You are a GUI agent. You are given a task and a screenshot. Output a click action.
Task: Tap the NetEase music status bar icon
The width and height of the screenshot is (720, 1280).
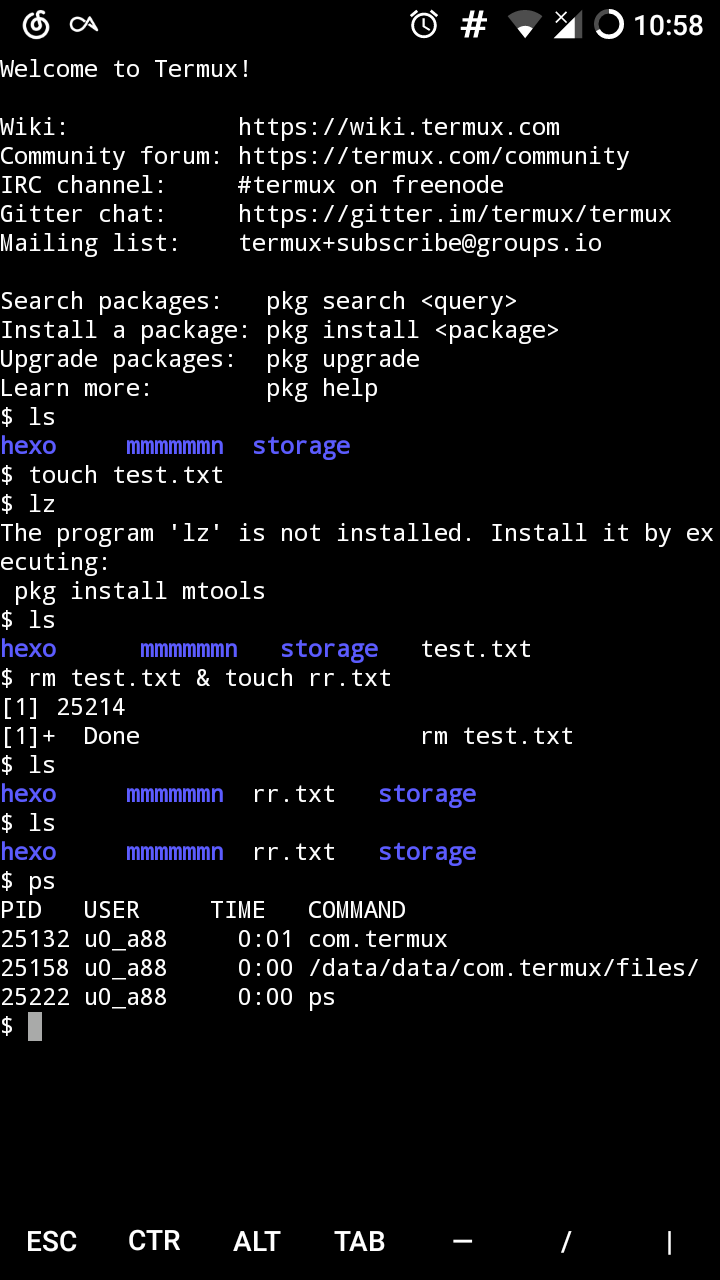36,25
